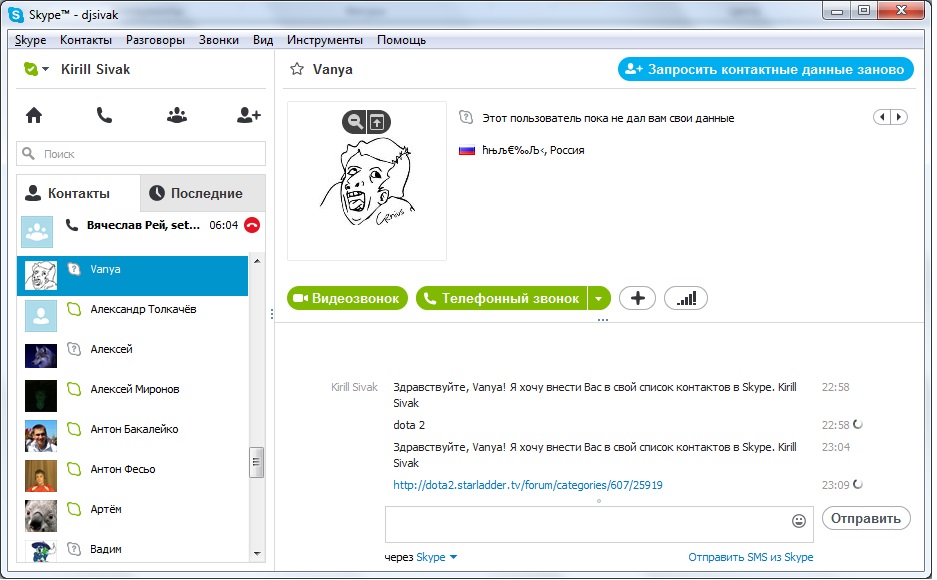This screenshot has height=580, width=937.
Task: Click Vanya's large profile picture
Action: click(x=367, y=181)
